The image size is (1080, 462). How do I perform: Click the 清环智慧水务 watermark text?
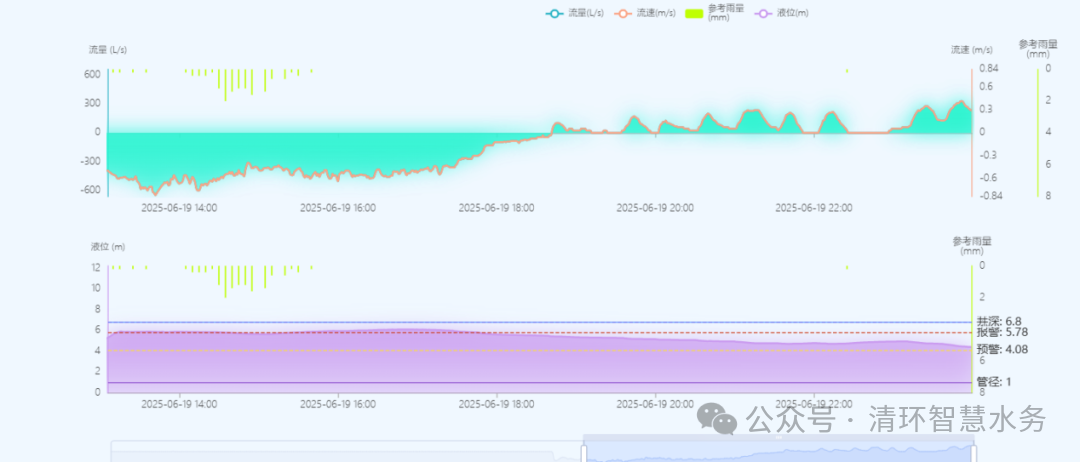pyautogui.click(x=957, y=419)
